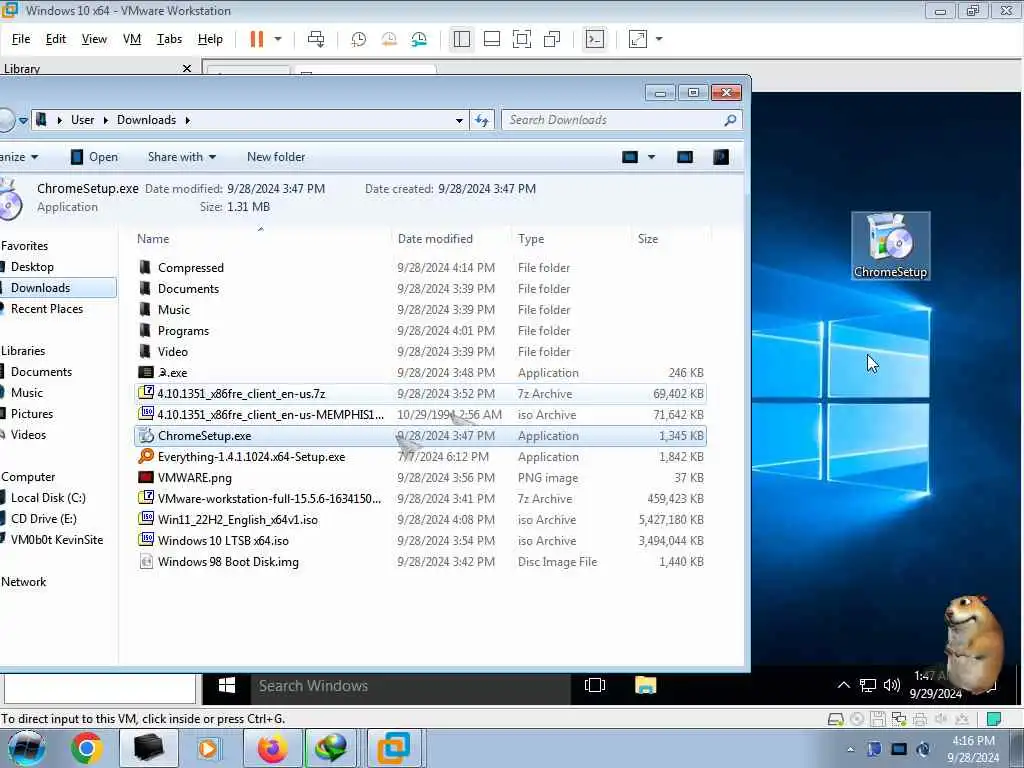Open Google Chrome from host taskbar
1024x768 pixels.
(86, 748)
